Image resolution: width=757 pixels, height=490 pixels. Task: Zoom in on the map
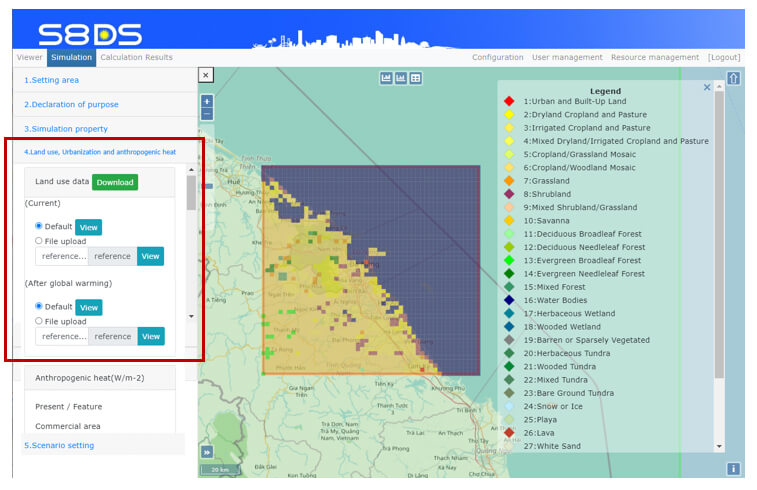(x=207, y=101)
